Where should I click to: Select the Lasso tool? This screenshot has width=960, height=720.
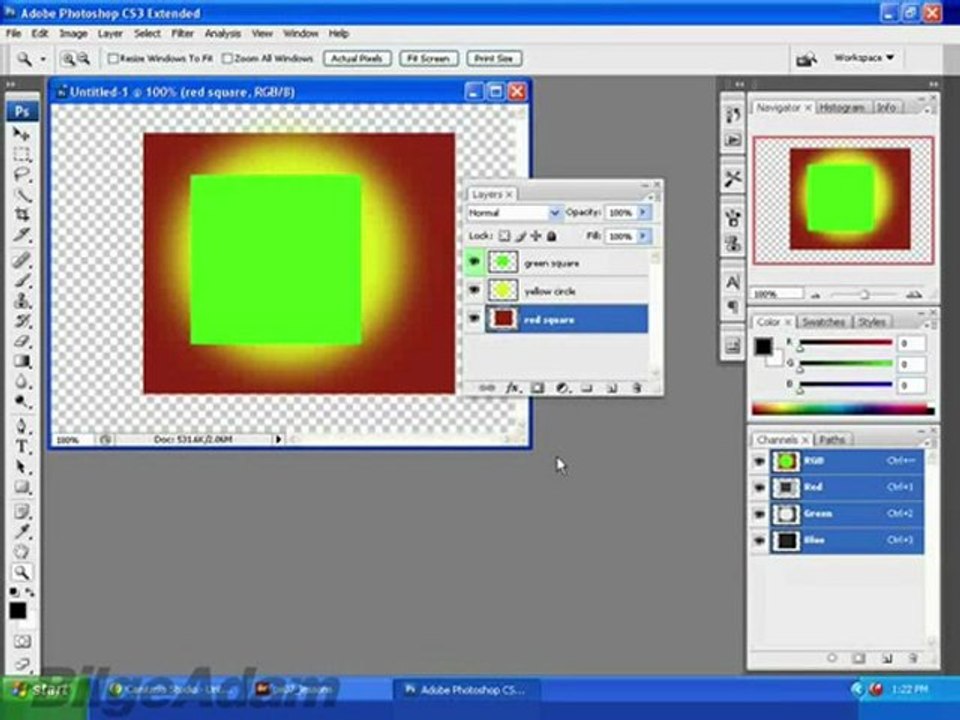(x=22, y=174)
